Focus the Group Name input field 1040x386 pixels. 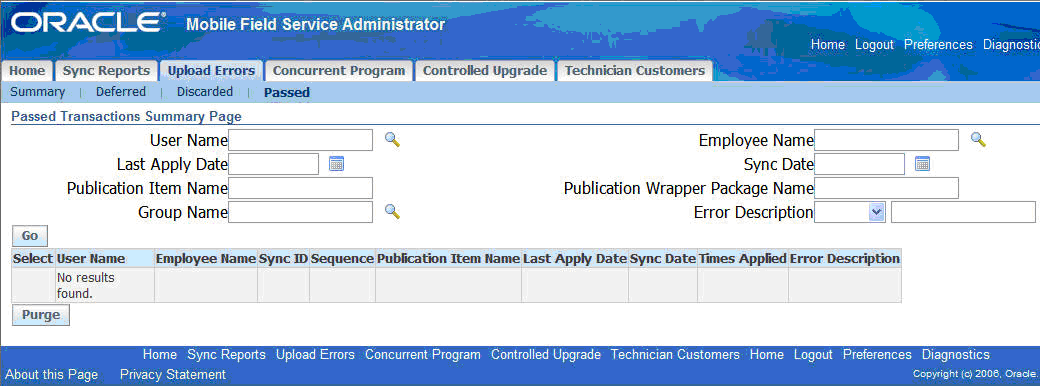click(300, 212)
